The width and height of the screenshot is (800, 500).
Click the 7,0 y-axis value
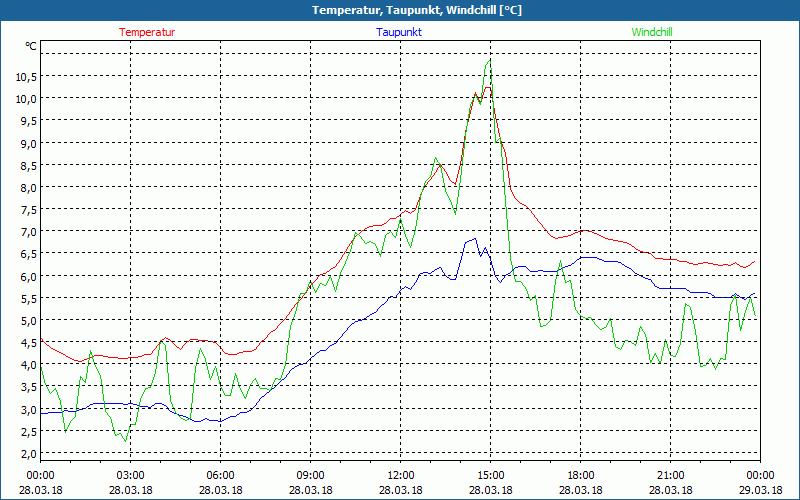(28, 232)
